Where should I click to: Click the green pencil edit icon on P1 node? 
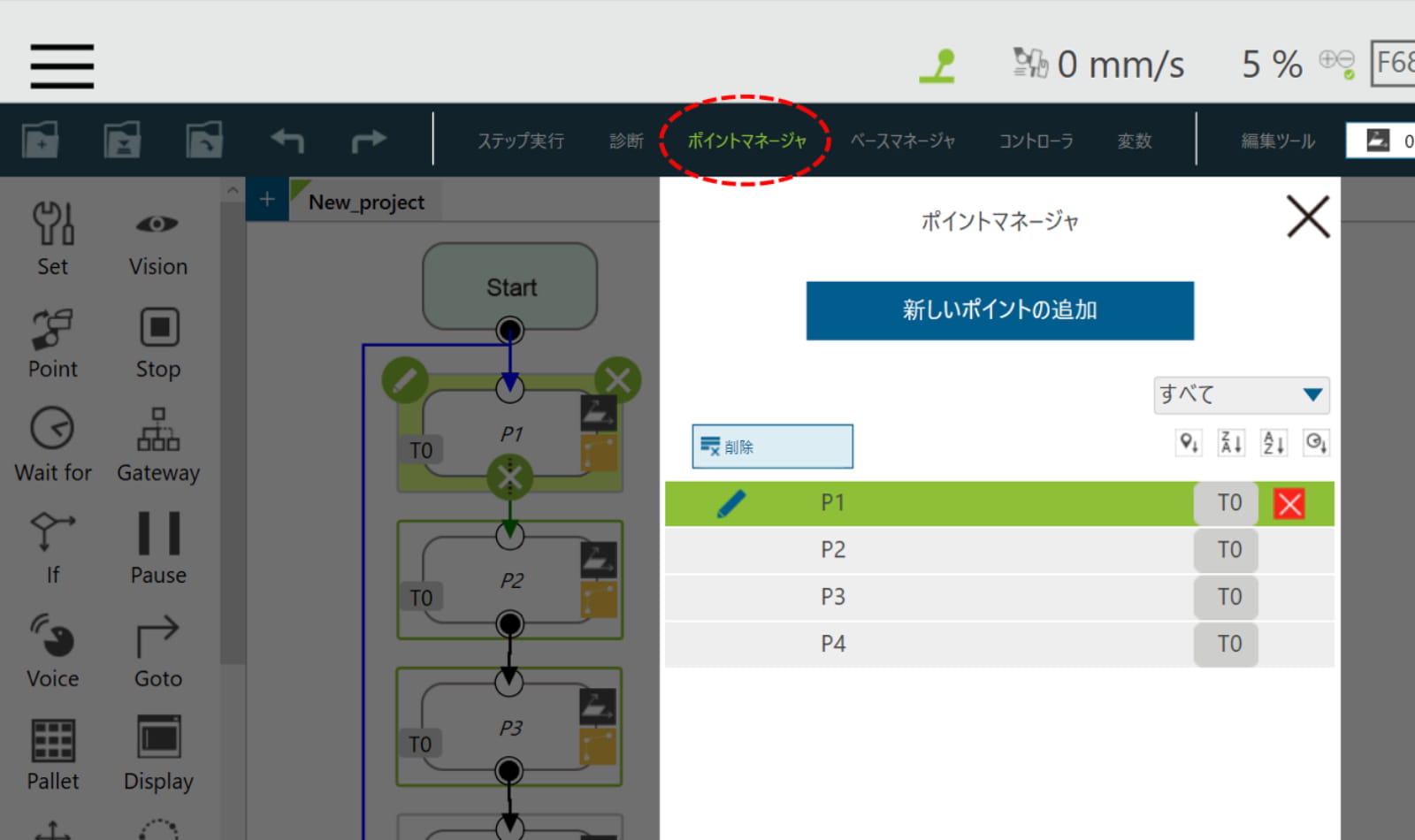405,380
